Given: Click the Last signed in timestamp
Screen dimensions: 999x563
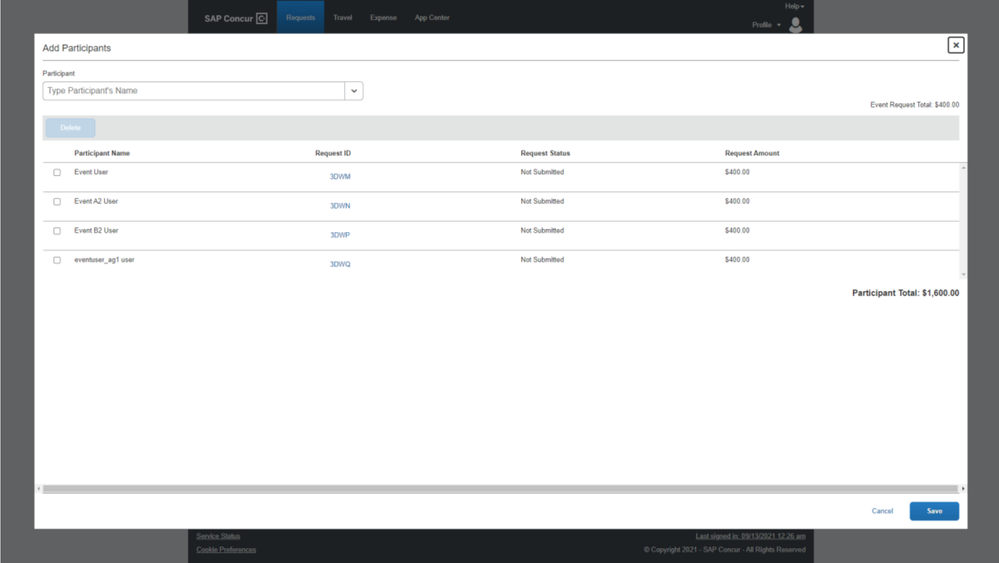Looking at the screenshot, I should 751,536.
